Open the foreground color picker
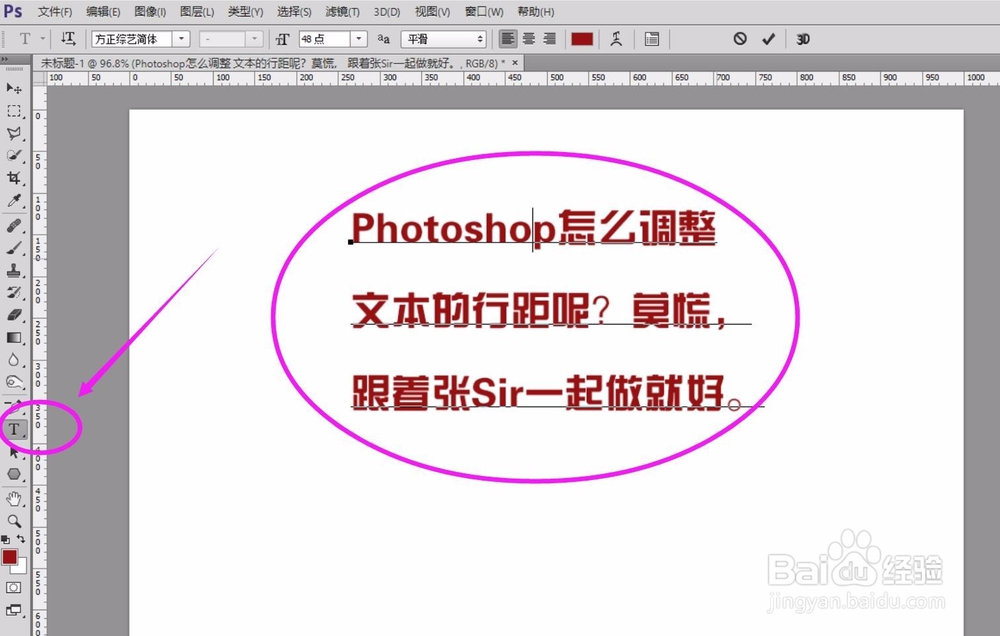The image size is (1000, 636). pos(9,557)
